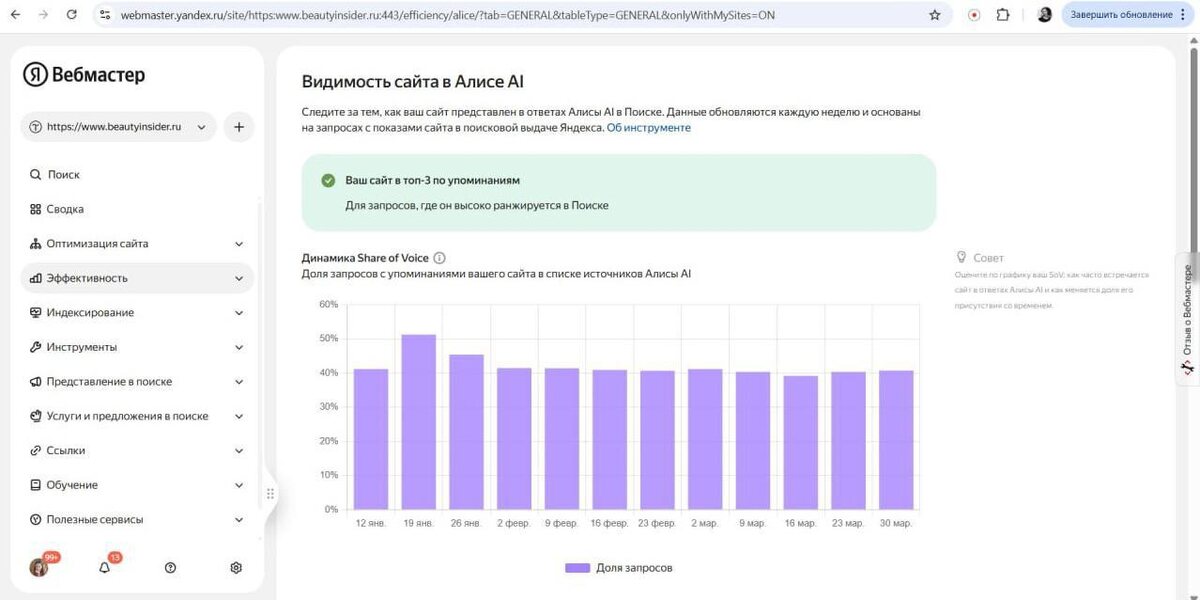Click the Оптимизация сайта icon
Image resolution: width=1200 pixels, height=600 pixels.
[x=36, y=243]
